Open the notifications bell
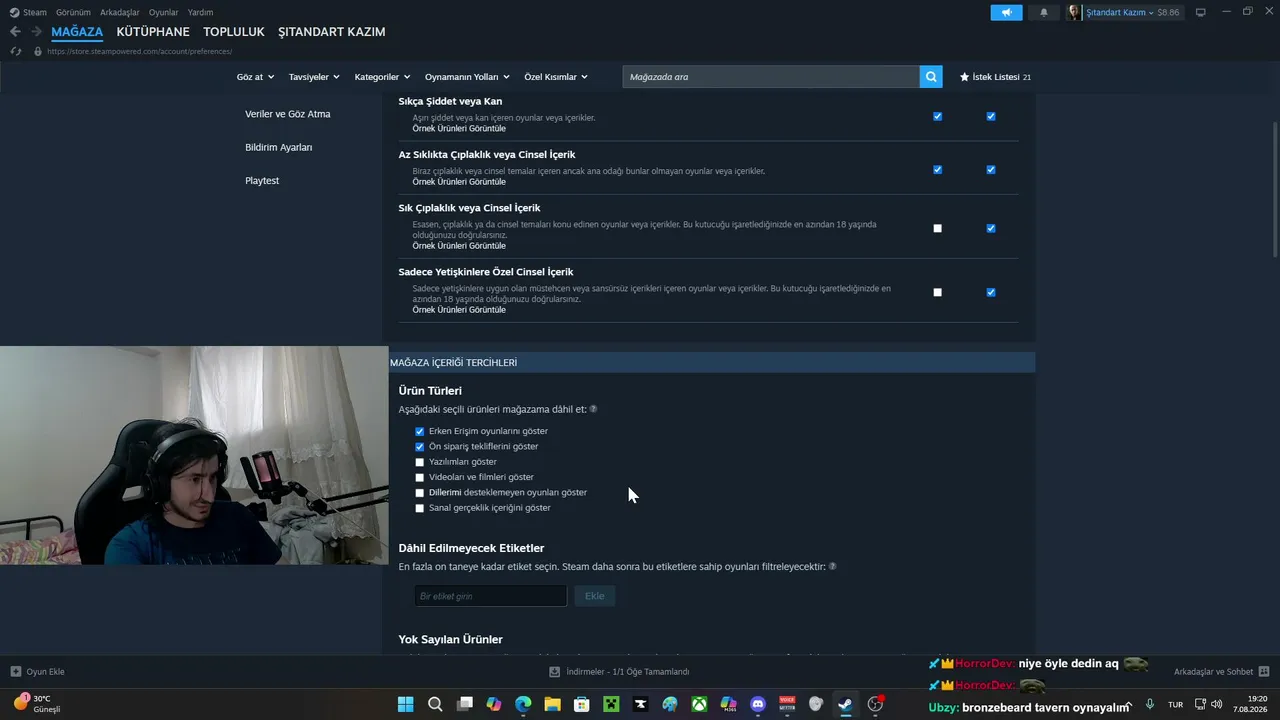This screenshot has height=720, width=1280. [x=1044, y=12]
